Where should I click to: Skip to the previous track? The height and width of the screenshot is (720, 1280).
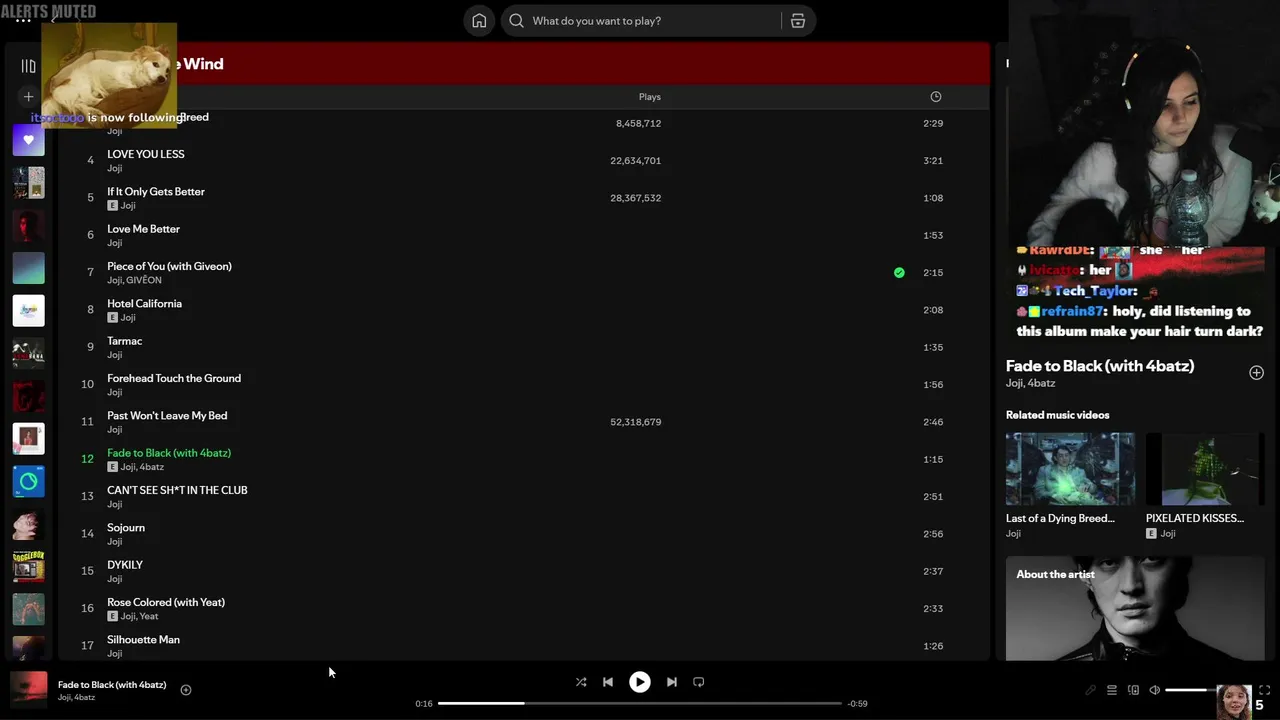click(x=608, y=682)
